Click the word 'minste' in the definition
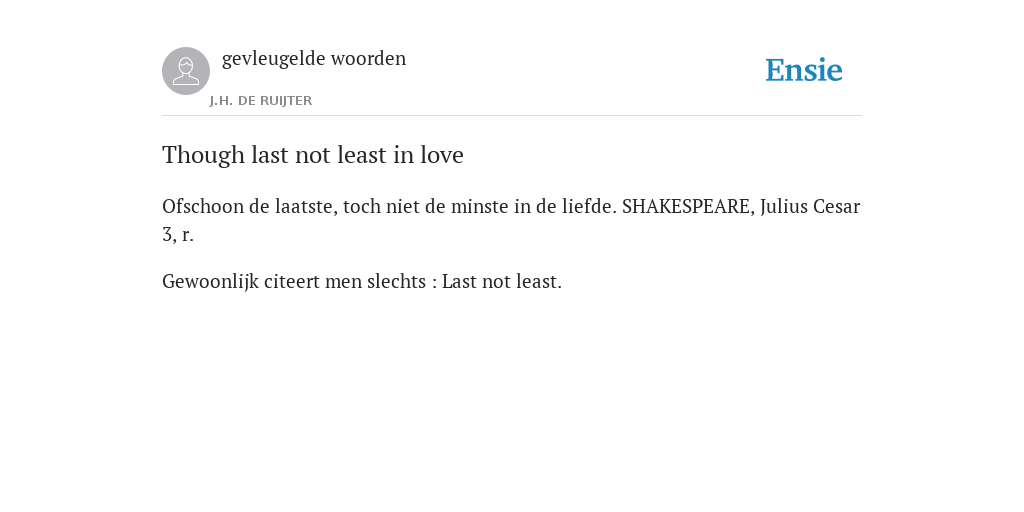This screenshot has width=1024, height=512. (476, 206)
